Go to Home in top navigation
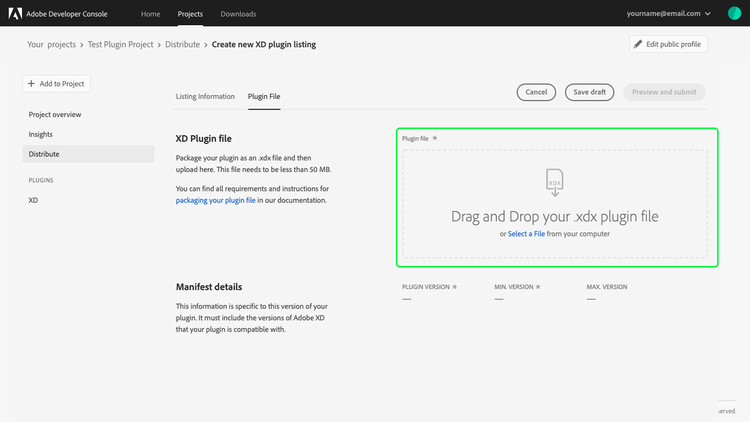Screen dimensions: 750x422 click(150, 14)
